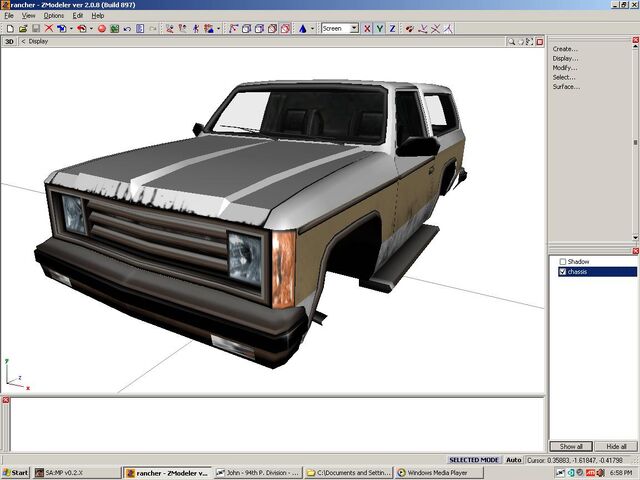Open the Edit menu
Image resolution: width=640 pixels, height=480 pixels.
[x=78, y=16]
